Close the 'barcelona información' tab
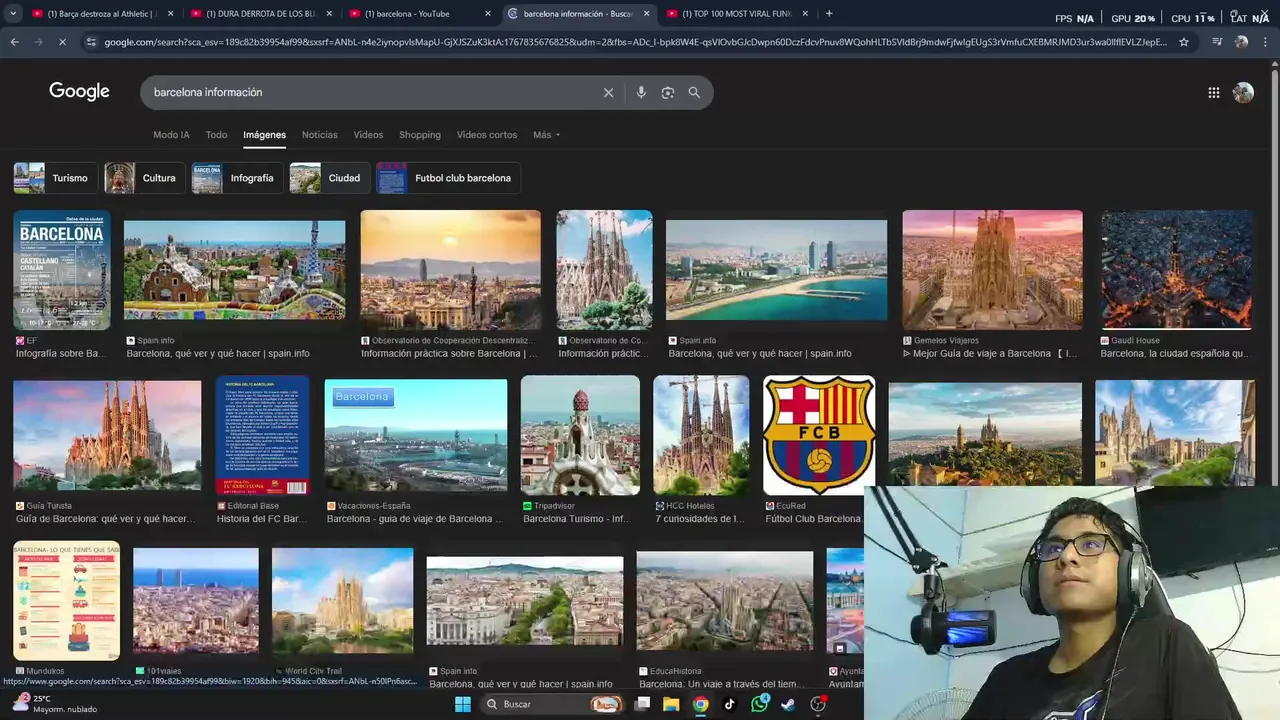Viewport: 1280px width, 720px height. 646,13
